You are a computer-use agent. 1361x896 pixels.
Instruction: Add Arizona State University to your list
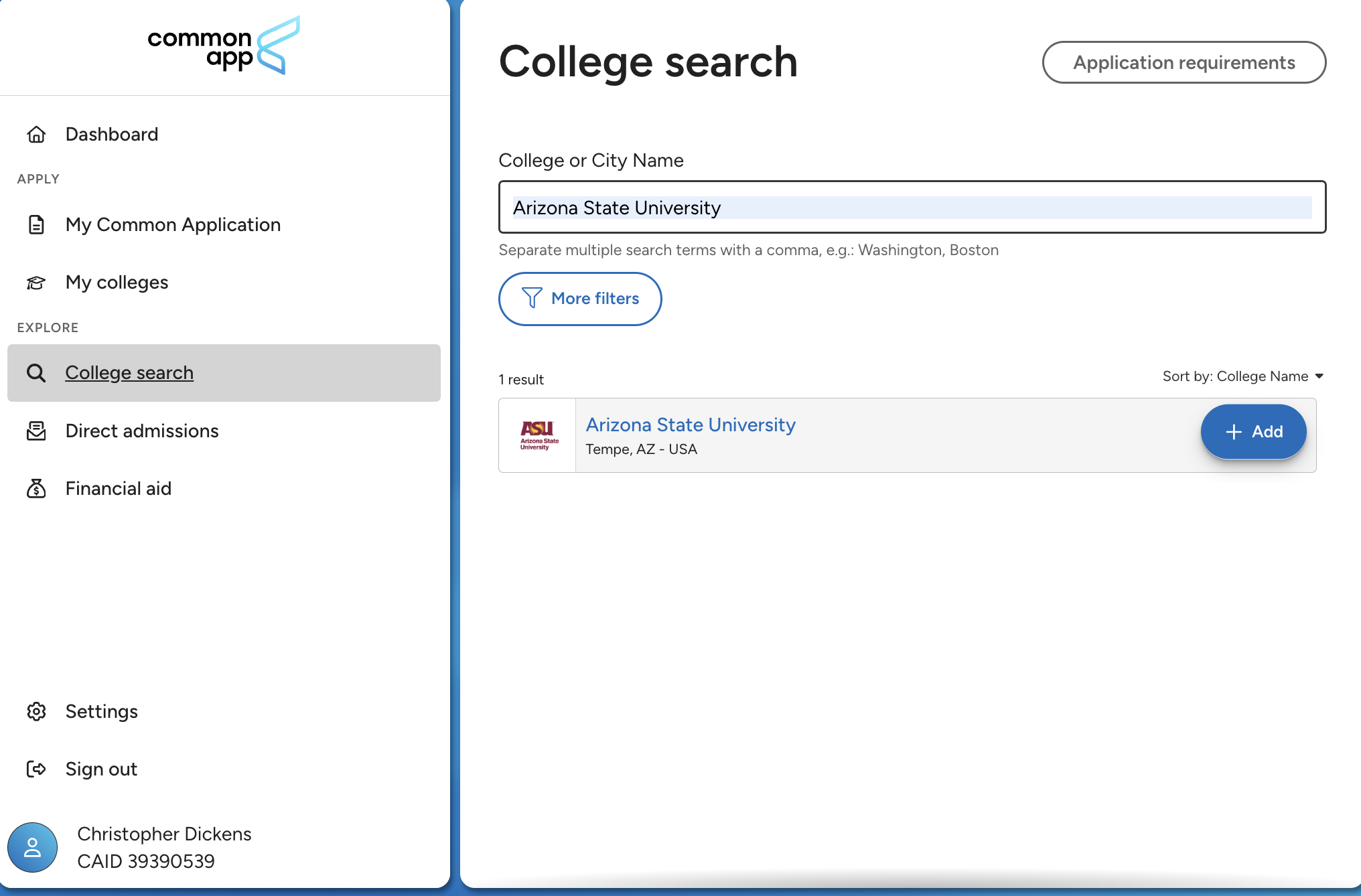click(1253, 431)
